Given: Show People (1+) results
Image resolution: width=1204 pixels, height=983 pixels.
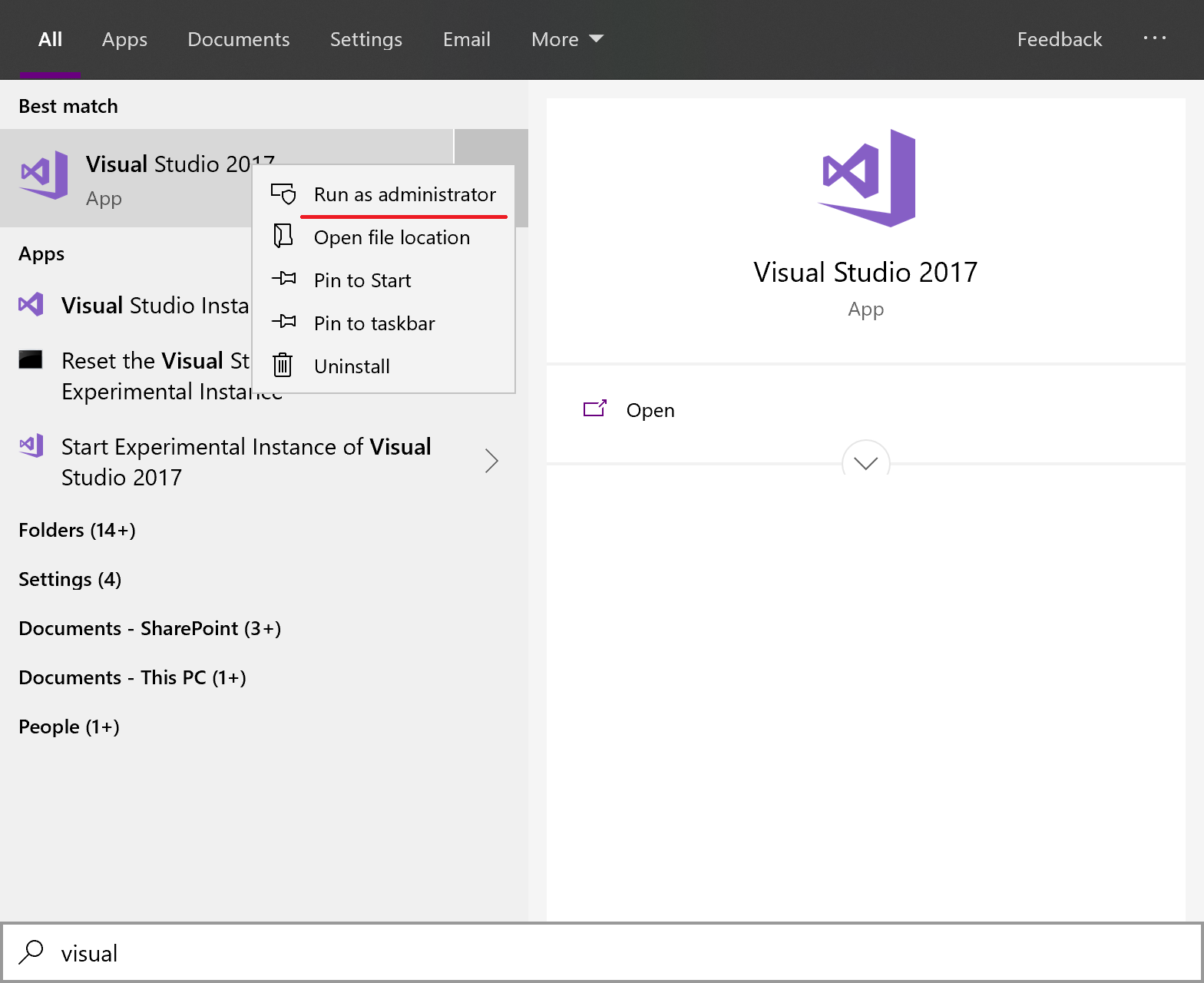Looking at the screenshot, I should 69,726.
